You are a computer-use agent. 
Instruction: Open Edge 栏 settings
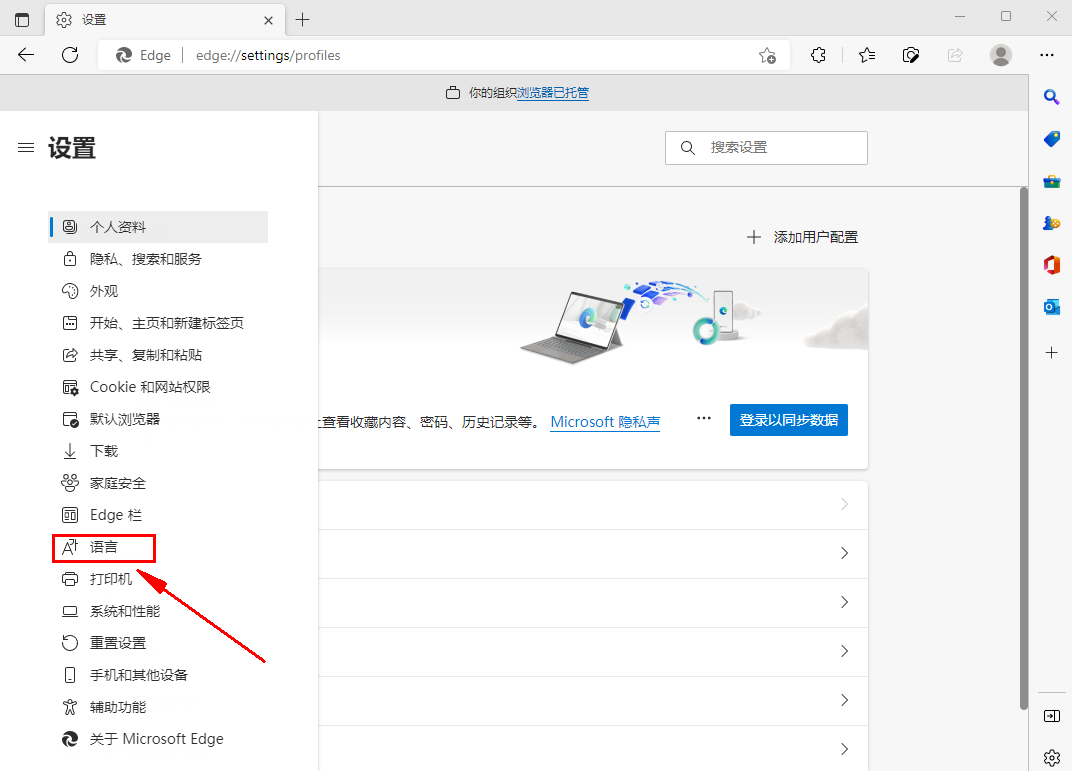(159, 515)
